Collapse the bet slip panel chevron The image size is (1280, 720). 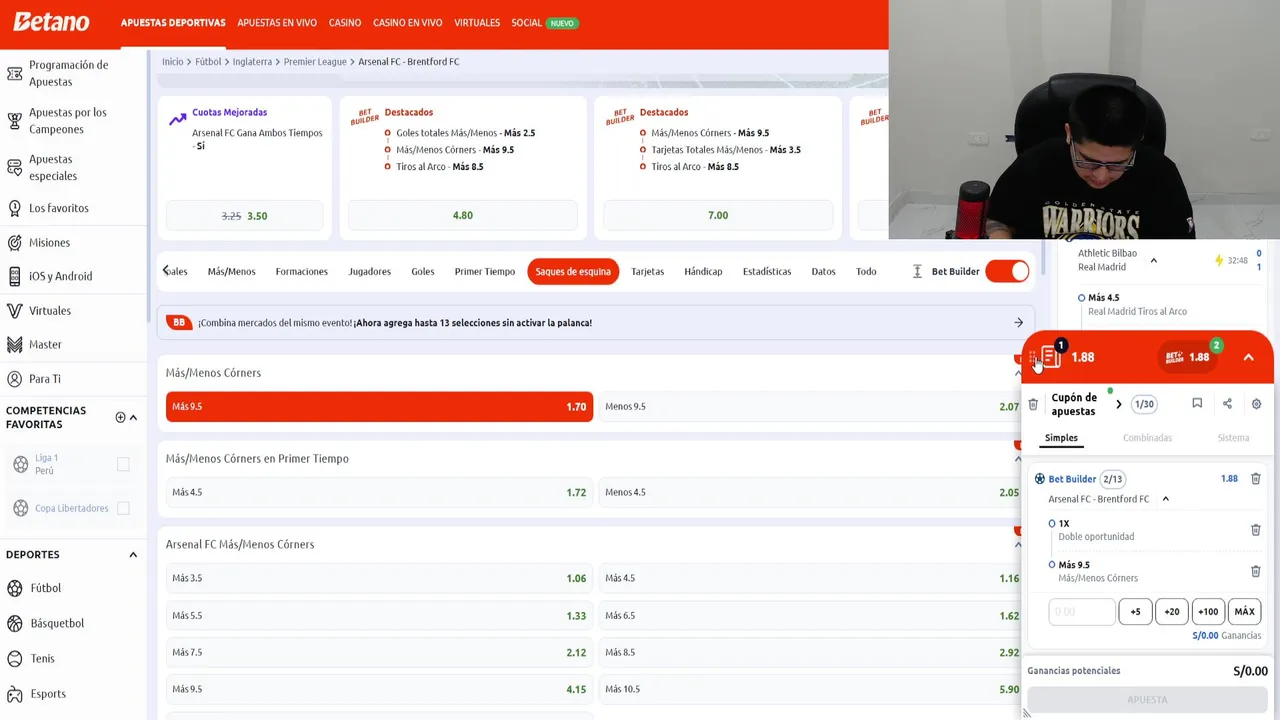click(1248, 357)
